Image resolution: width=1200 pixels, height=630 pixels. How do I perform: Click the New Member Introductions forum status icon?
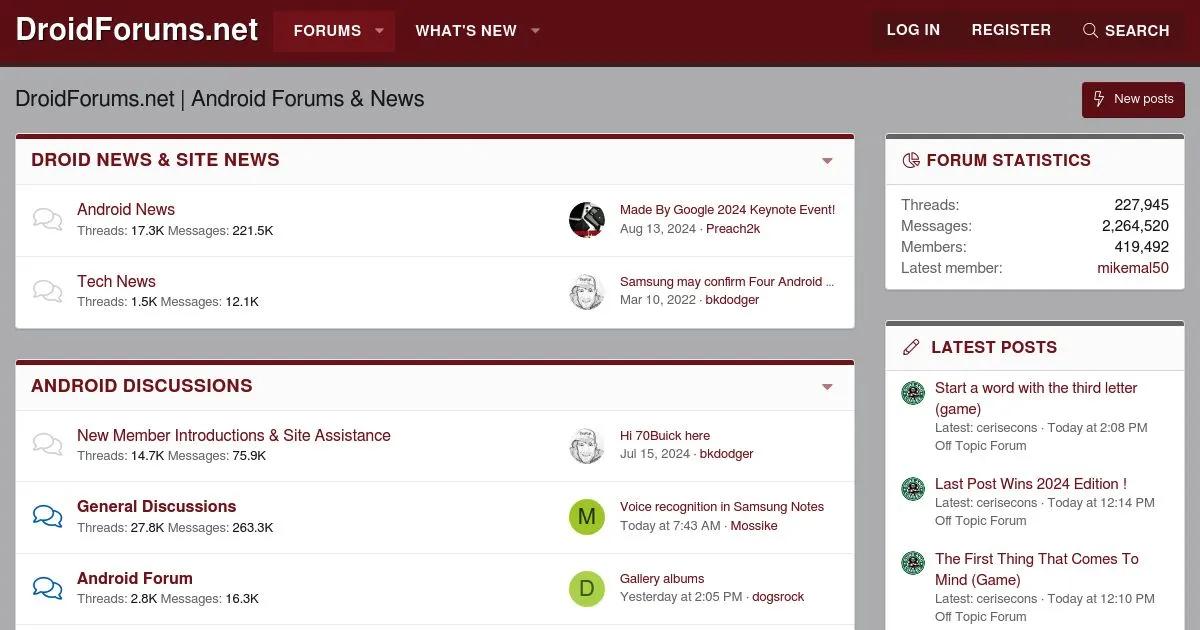pos(47,445)
